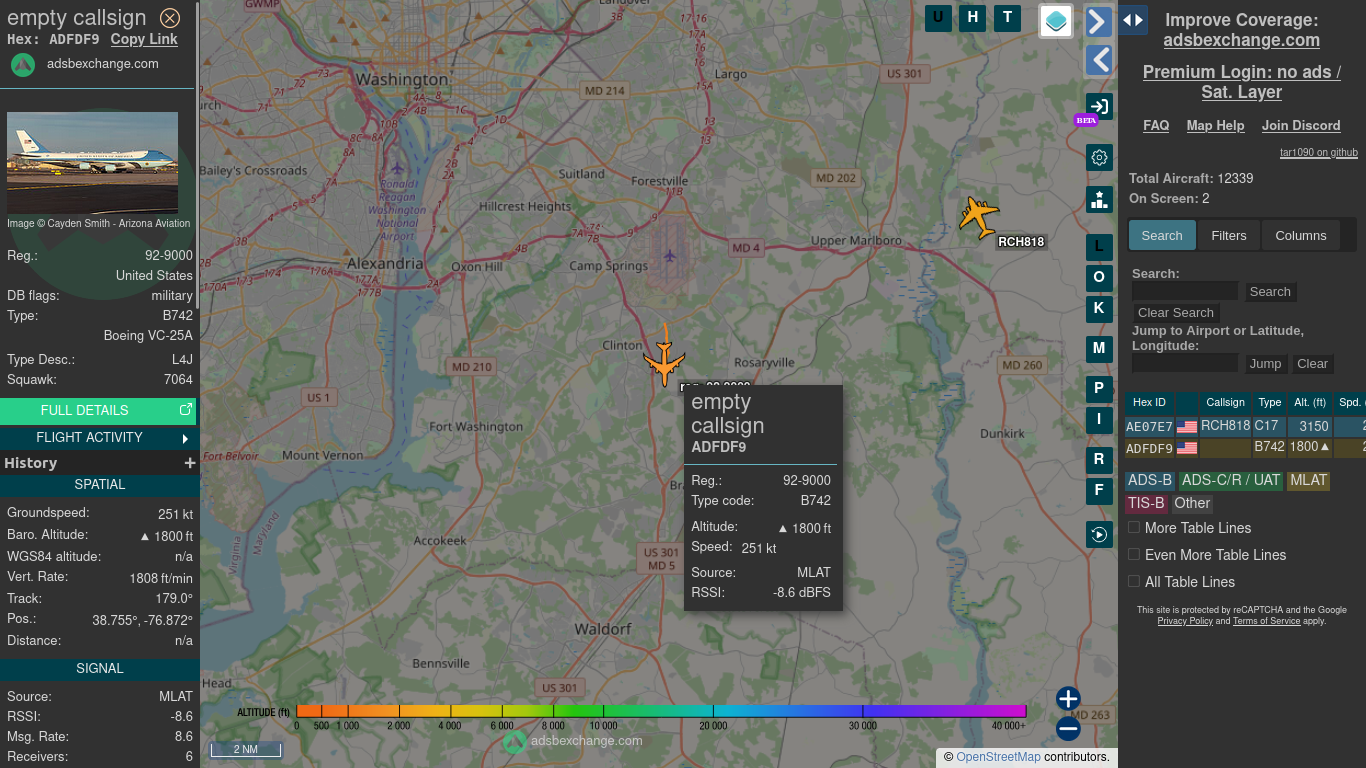Open the OpenStreetMap attribution link
The height and width of the screenshot is (768, 1366).
tap(998, 757)
